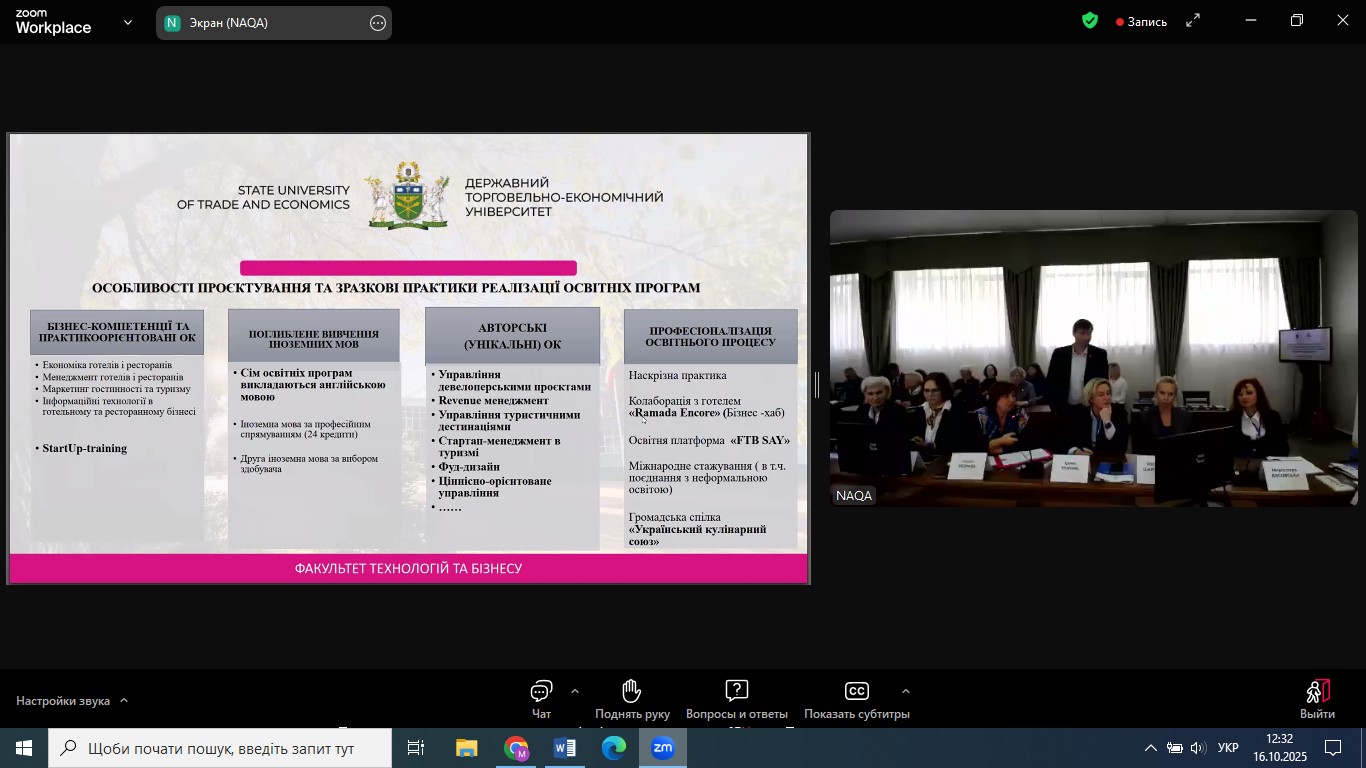The height and width of the screenshot is (768, 1366).
Task: Open the Q&A panel
Action: coord(736,698)
